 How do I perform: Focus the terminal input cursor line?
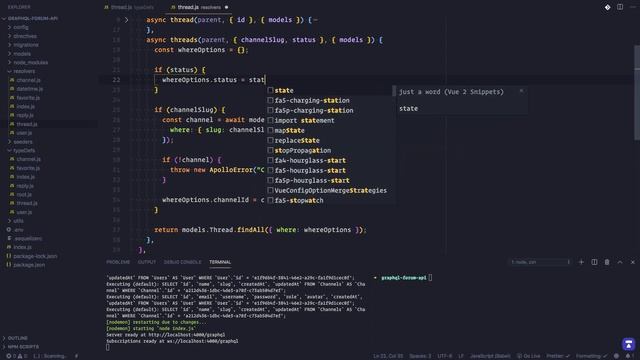click(108, 347)
